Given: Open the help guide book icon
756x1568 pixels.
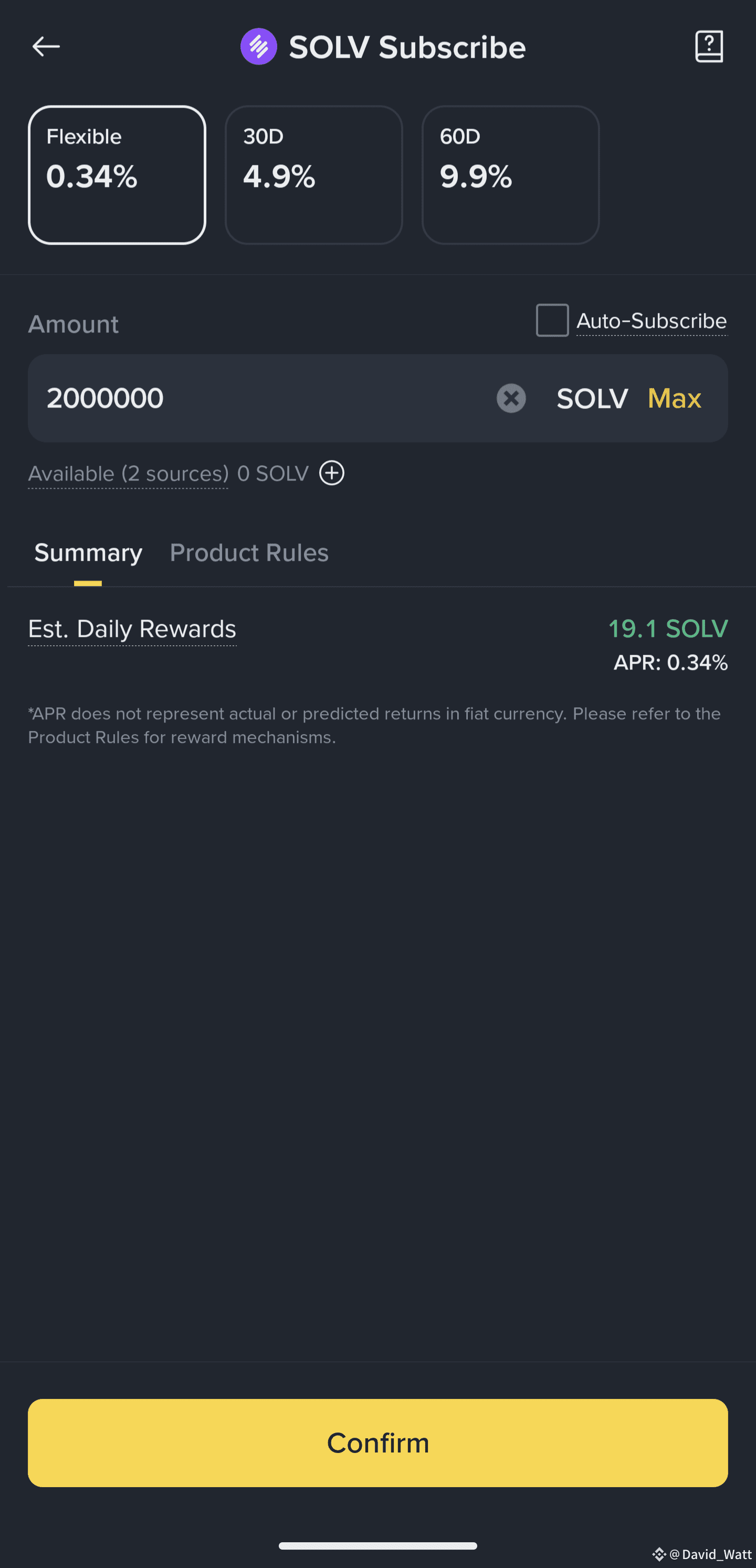Looking at the screenshot, I should pos(709,46).
